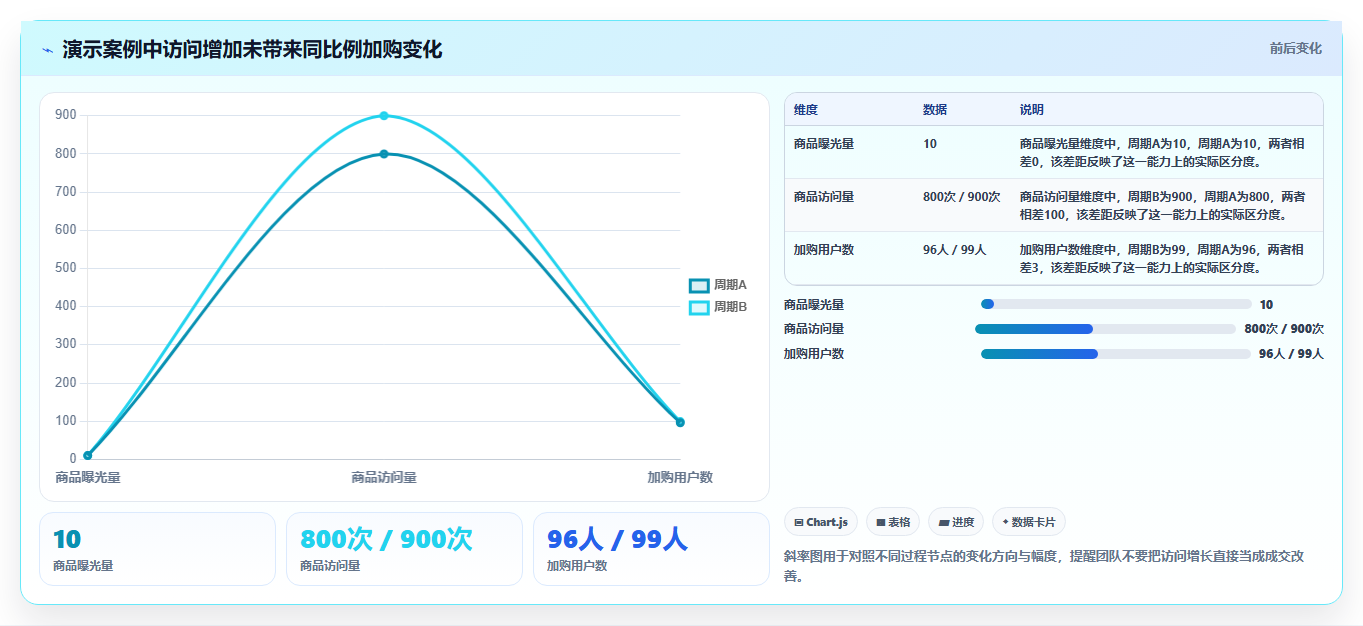Click the 800次 / 900次 table cell

[x=962, y=197]
